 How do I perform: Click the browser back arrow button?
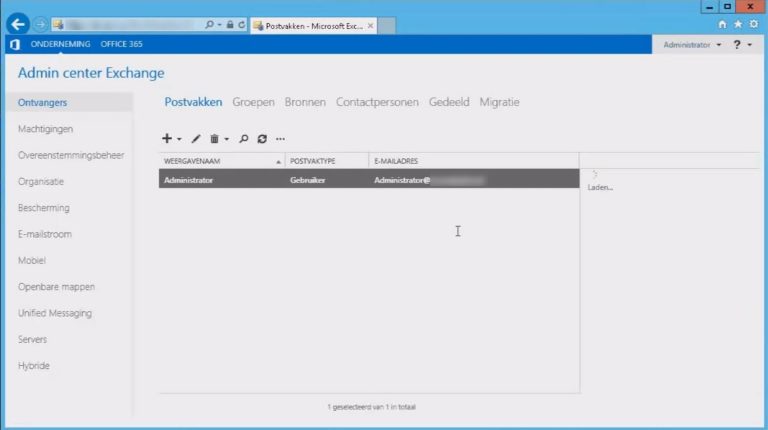click(x=18, y=24)
